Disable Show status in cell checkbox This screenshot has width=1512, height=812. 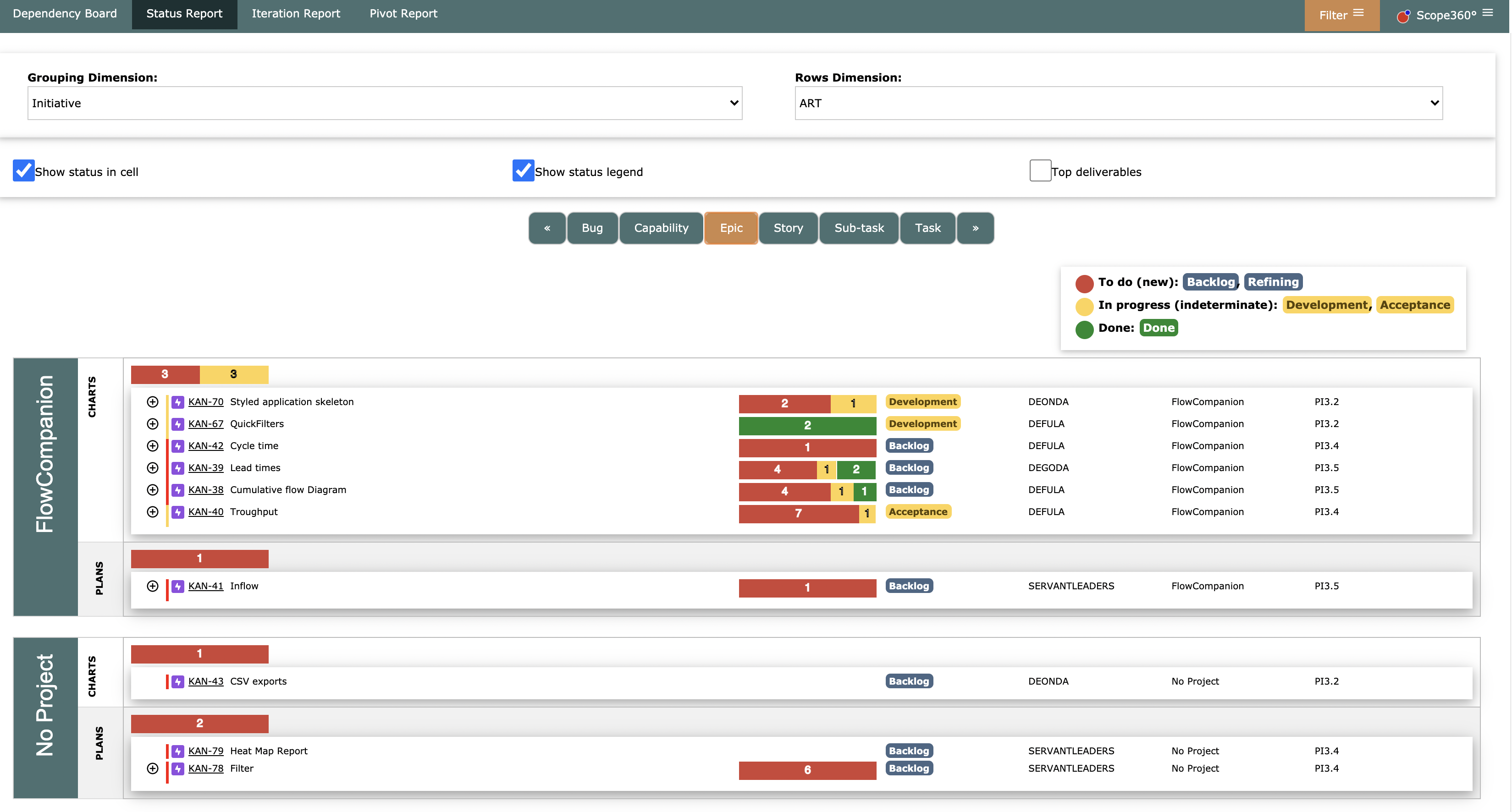(23, 171)
